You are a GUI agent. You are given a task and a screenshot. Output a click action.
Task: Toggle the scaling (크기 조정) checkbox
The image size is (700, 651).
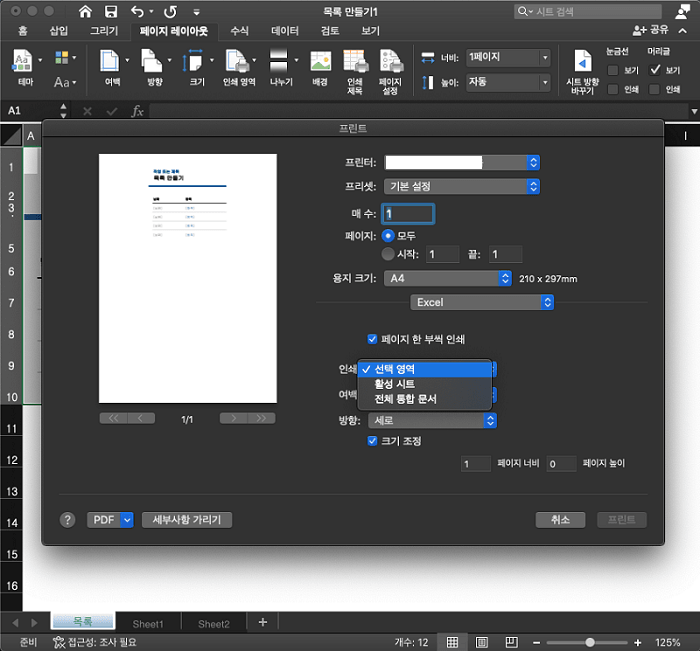coord(372,441)
